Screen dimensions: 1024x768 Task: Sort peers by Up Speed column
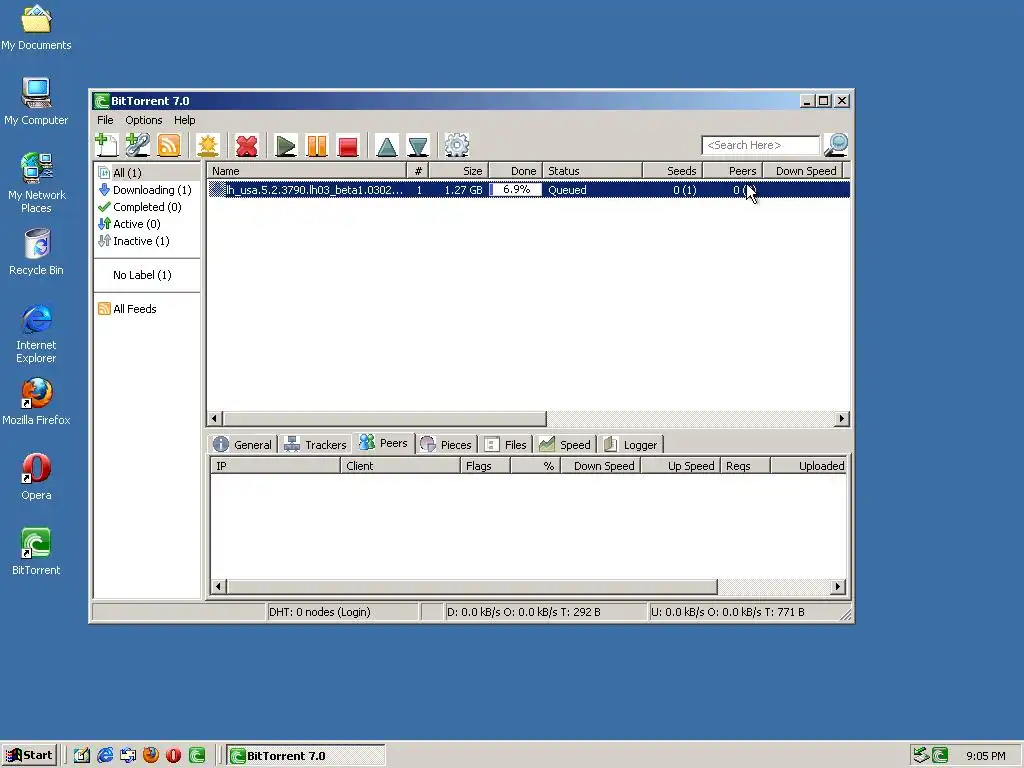coord(681,466)
